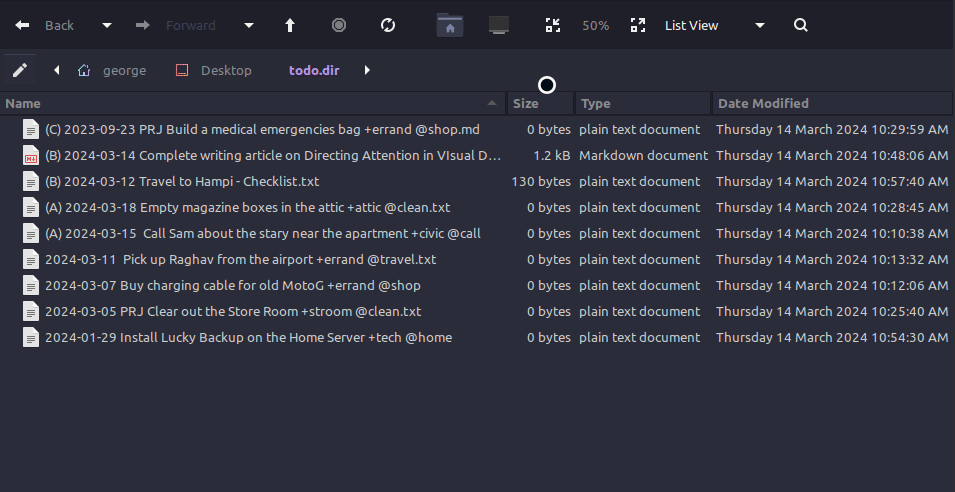Open the Computer icon in toolbar
The image size is (955, 492).
(499, 25)
